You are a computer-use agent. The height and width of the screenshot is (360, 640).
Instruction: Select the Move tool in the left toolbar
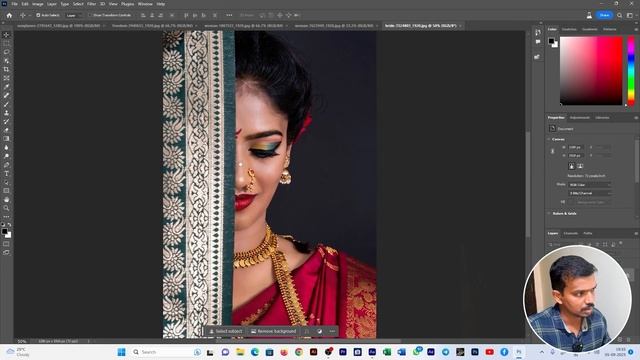6,35
